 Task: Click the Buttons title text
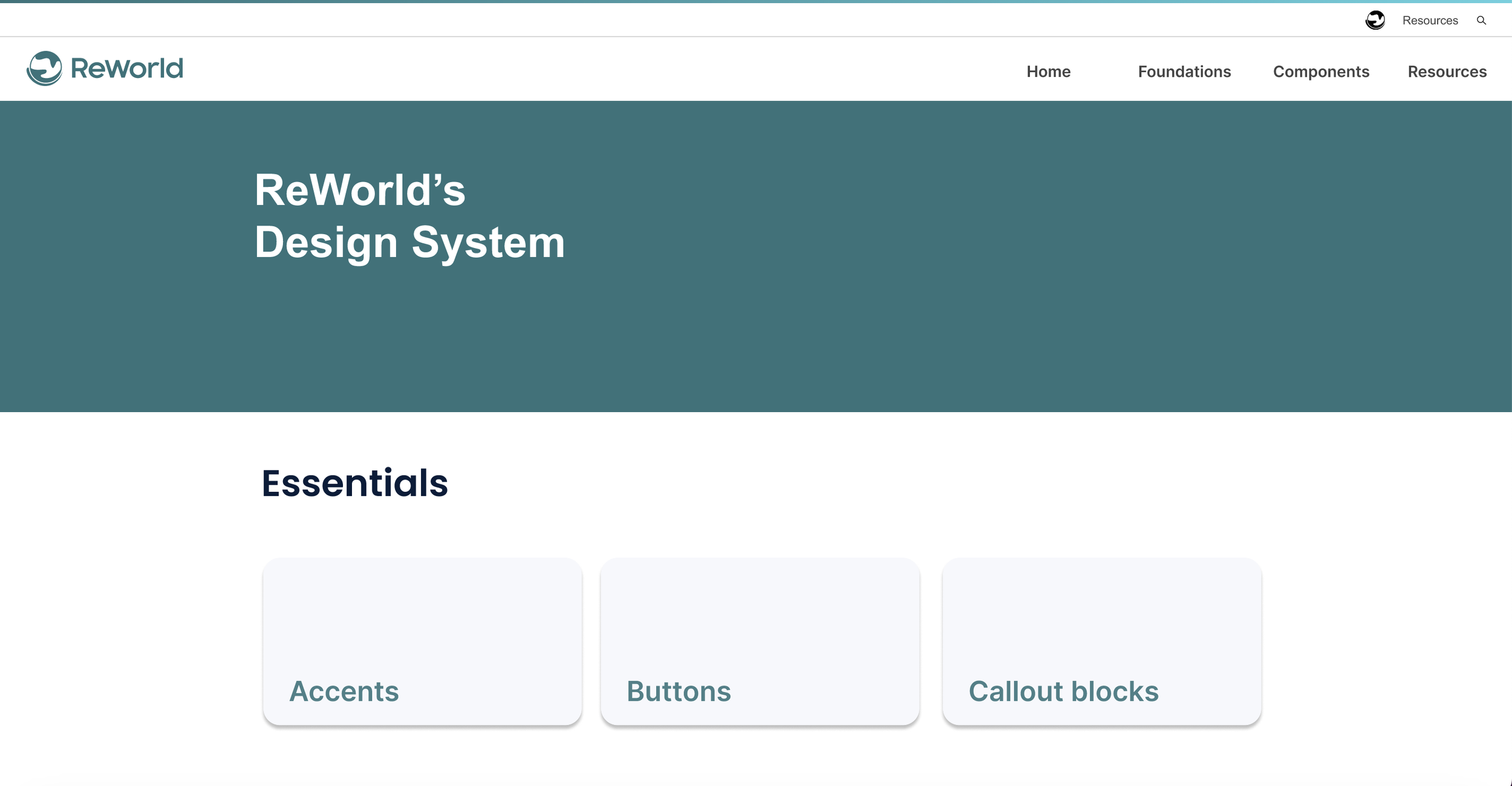(679, 691)
